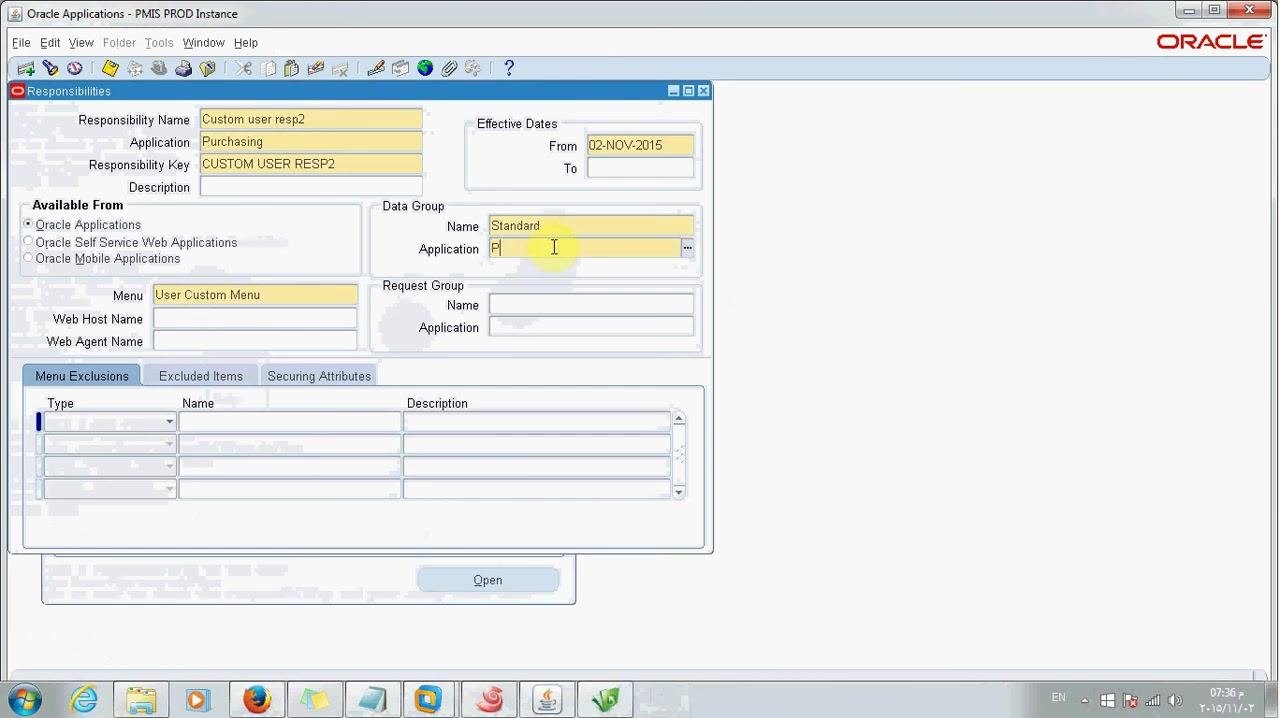
Task: Switch to the Securing Attributes tab
Action: point(319,376)
